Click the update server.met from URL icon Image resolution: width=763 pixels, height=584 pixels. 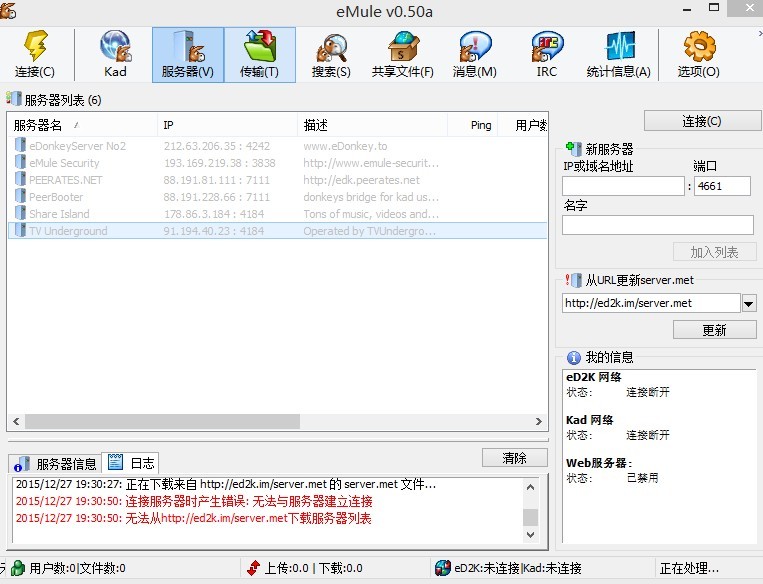point(574,280)
